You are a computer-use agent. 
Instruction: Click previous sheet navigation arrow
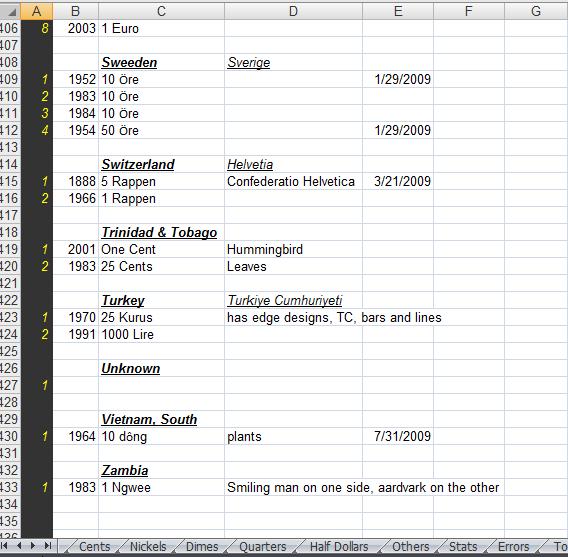point(19,546)
